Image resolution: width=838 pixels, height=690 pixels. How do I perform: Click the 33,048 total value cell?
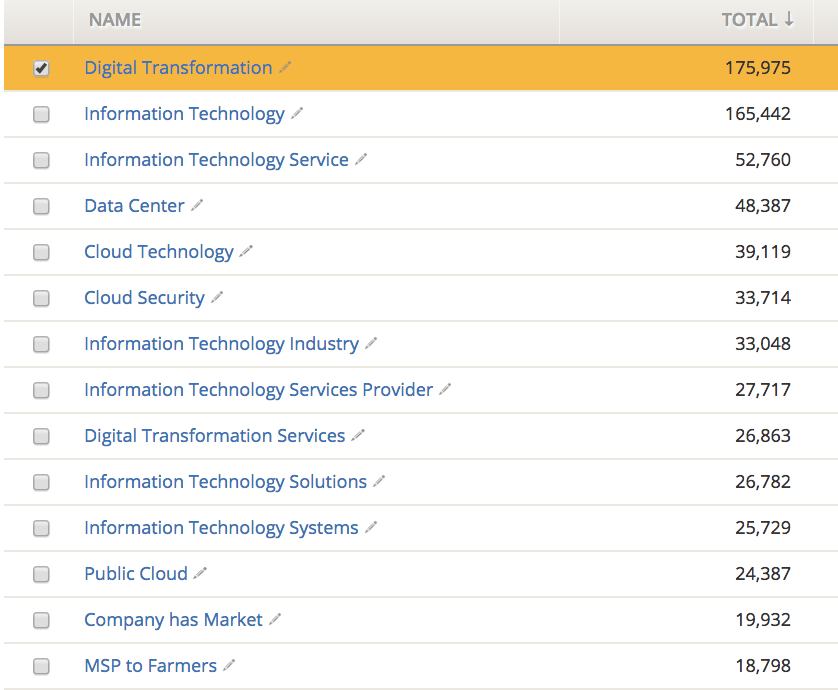click(762, 344)
